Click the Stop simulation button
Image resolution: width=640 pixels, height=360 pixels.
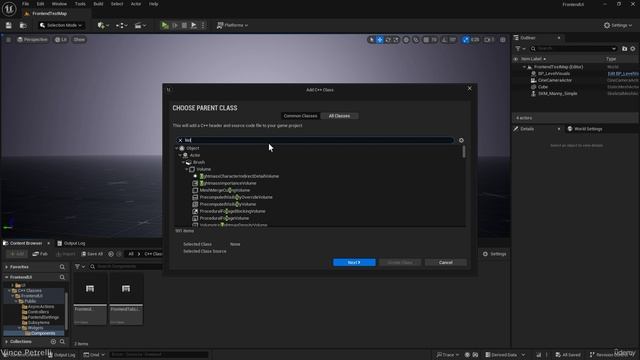click(184, 25)
